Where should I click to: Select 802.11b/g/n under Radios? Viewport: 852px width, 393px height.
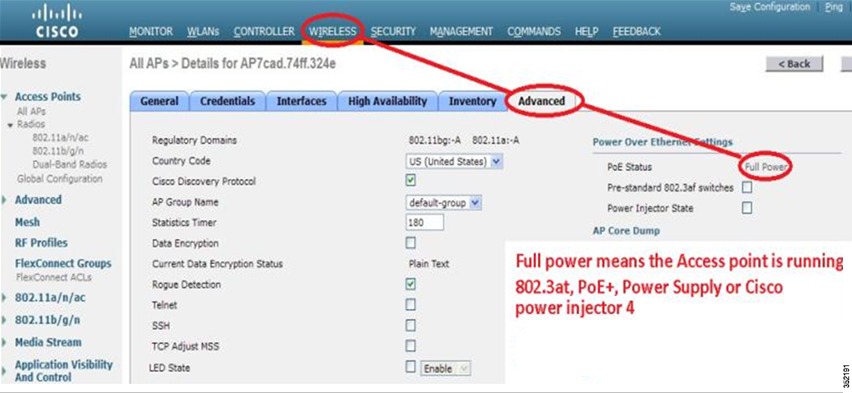(58, 151)
